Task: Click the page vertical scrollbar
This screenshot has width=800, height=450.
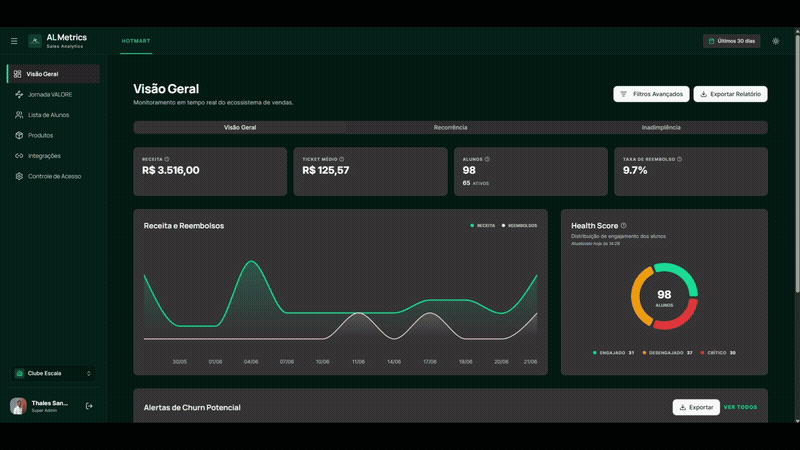Action: point(797,163)
